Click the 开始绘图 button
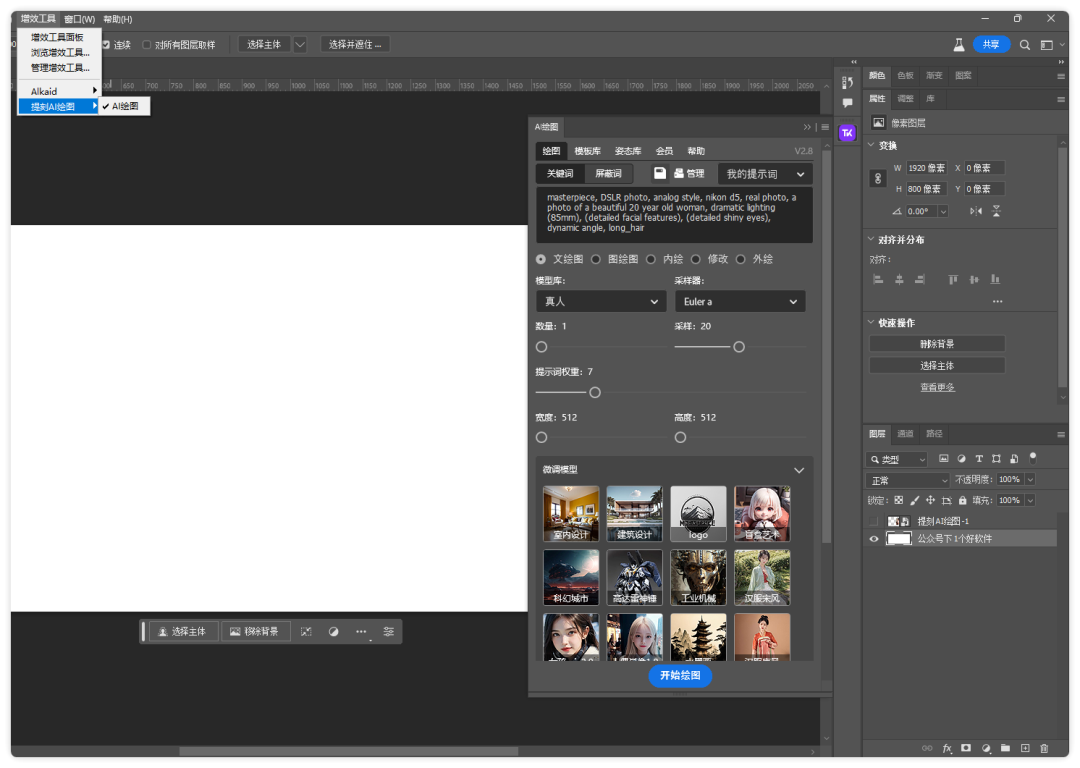Viewport: 1080px width, 768px height. pos(680,676)
